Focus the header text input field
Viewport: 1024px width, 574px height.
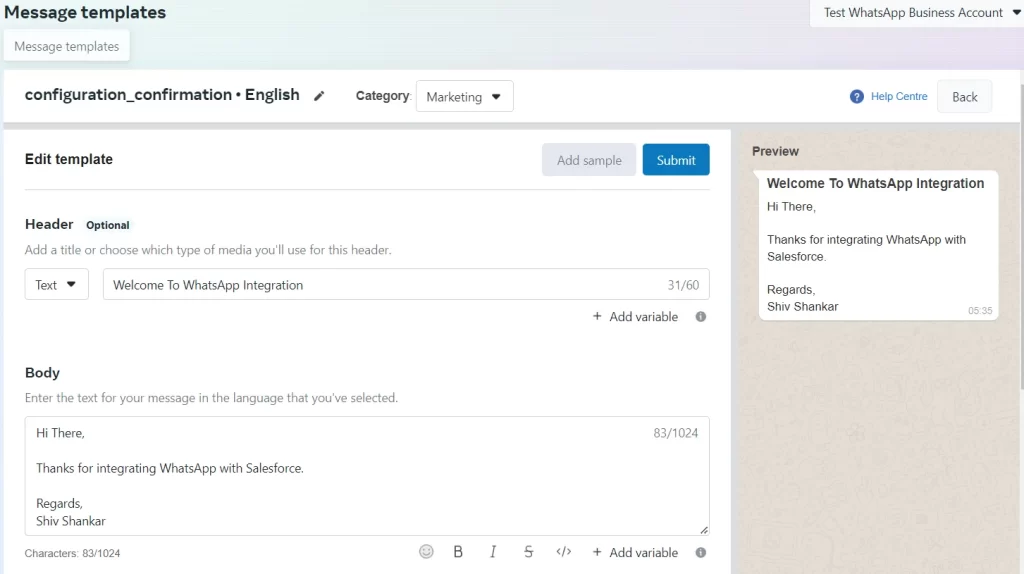click(406, 285)
